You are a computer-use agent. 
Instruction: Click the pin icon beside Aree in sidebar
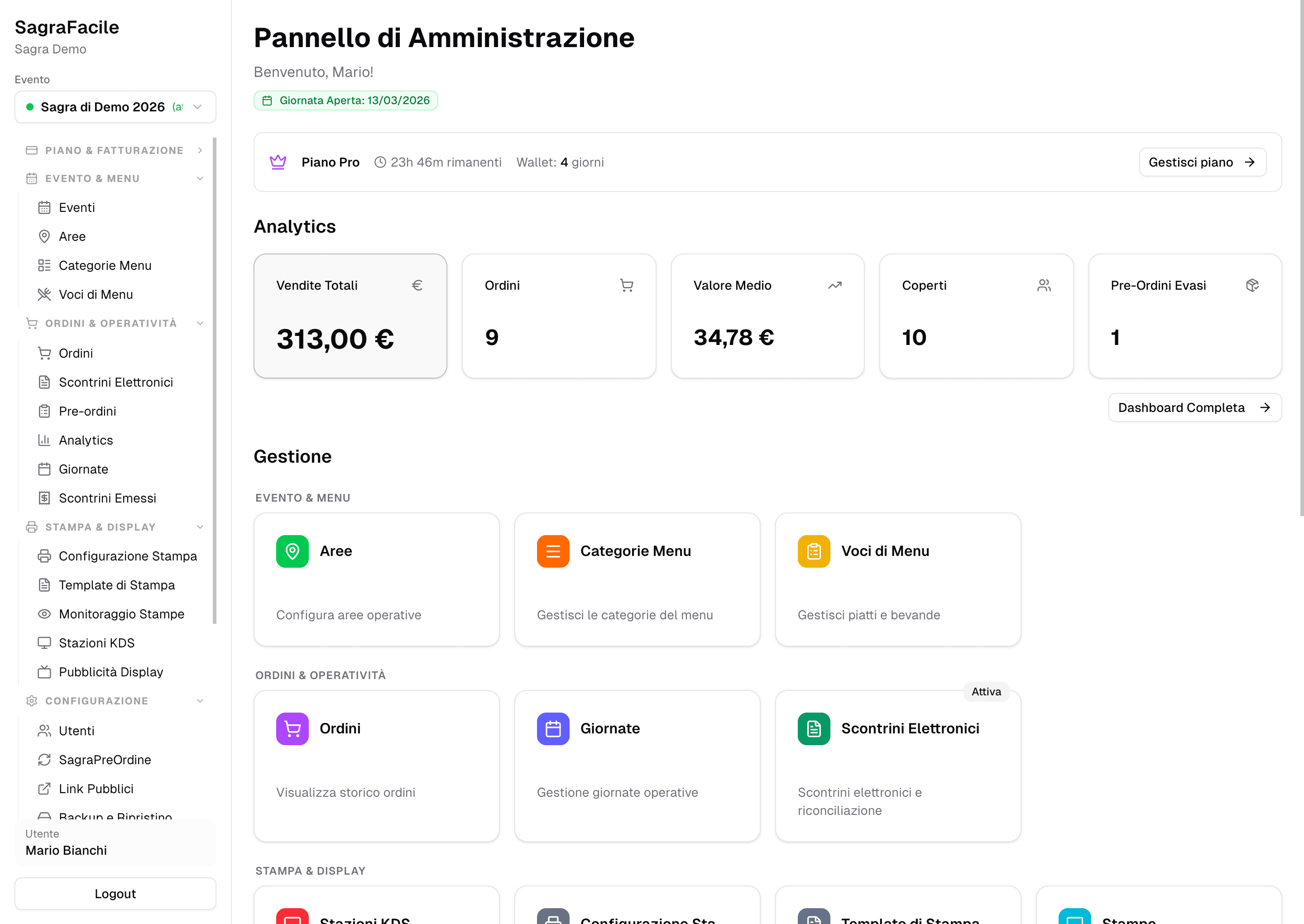[x=44, y=237]
